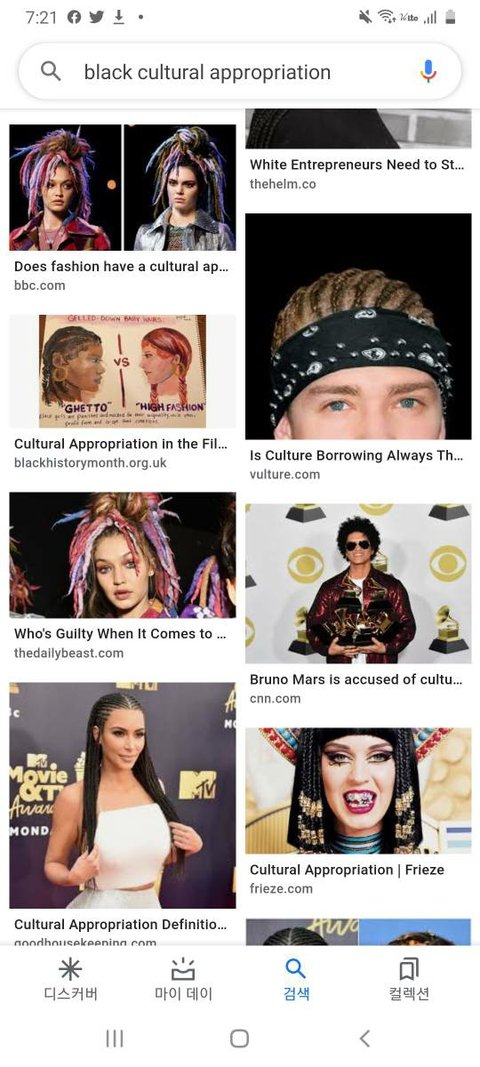Open the Collections bookmark tab
This screenshot has width=480, height=1067.
tap(409, 981)
